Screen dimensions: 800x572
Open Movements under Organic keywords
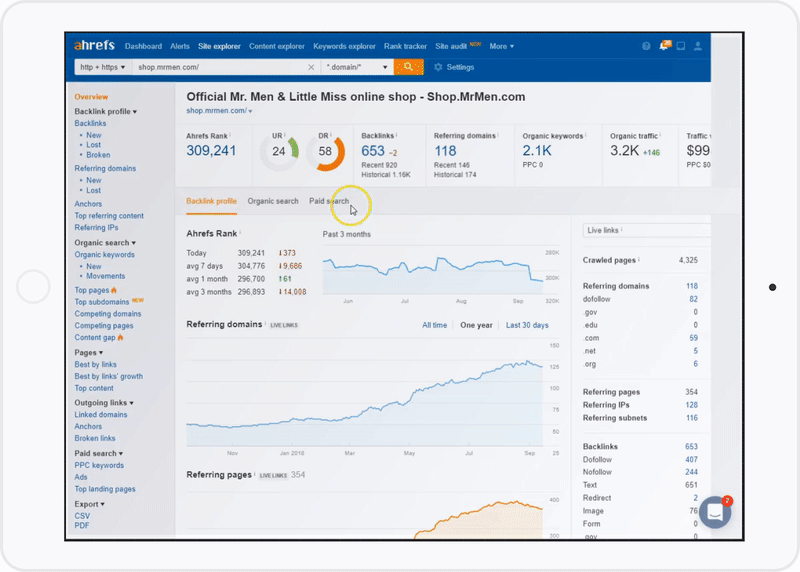point(105,276)
